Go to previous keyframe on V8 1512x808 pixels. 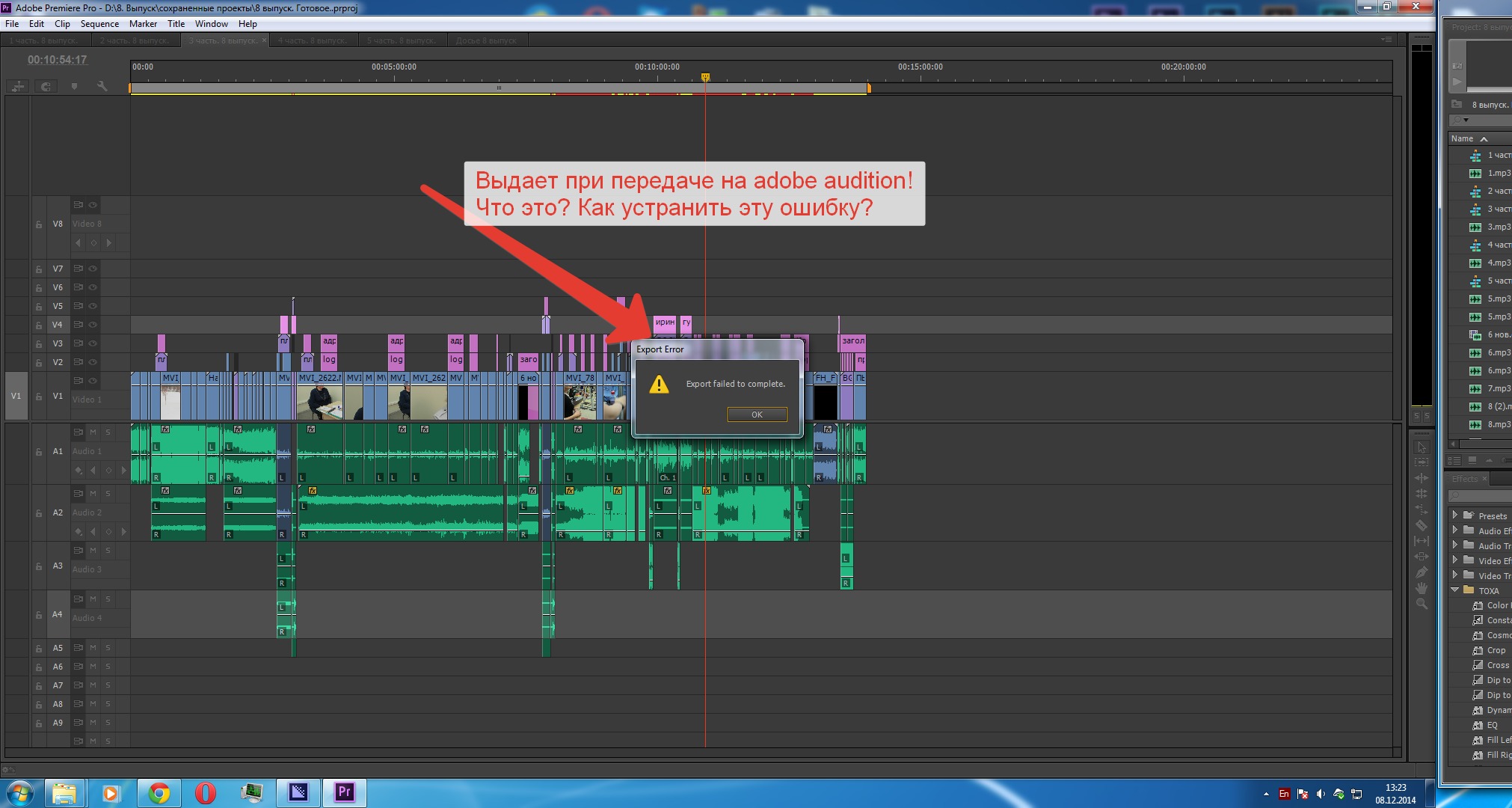click(x=79, y=243)
